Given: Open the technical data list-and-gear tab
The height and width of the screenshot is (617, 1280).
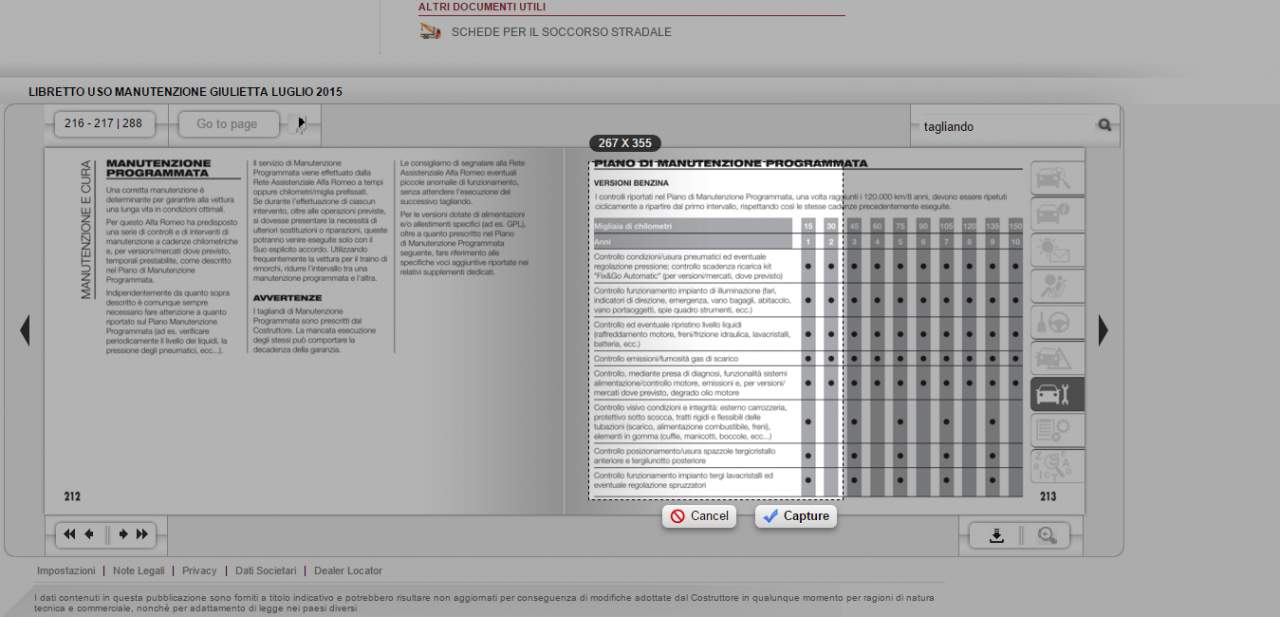Looking at the screenshot, I should coord(1057,430).
